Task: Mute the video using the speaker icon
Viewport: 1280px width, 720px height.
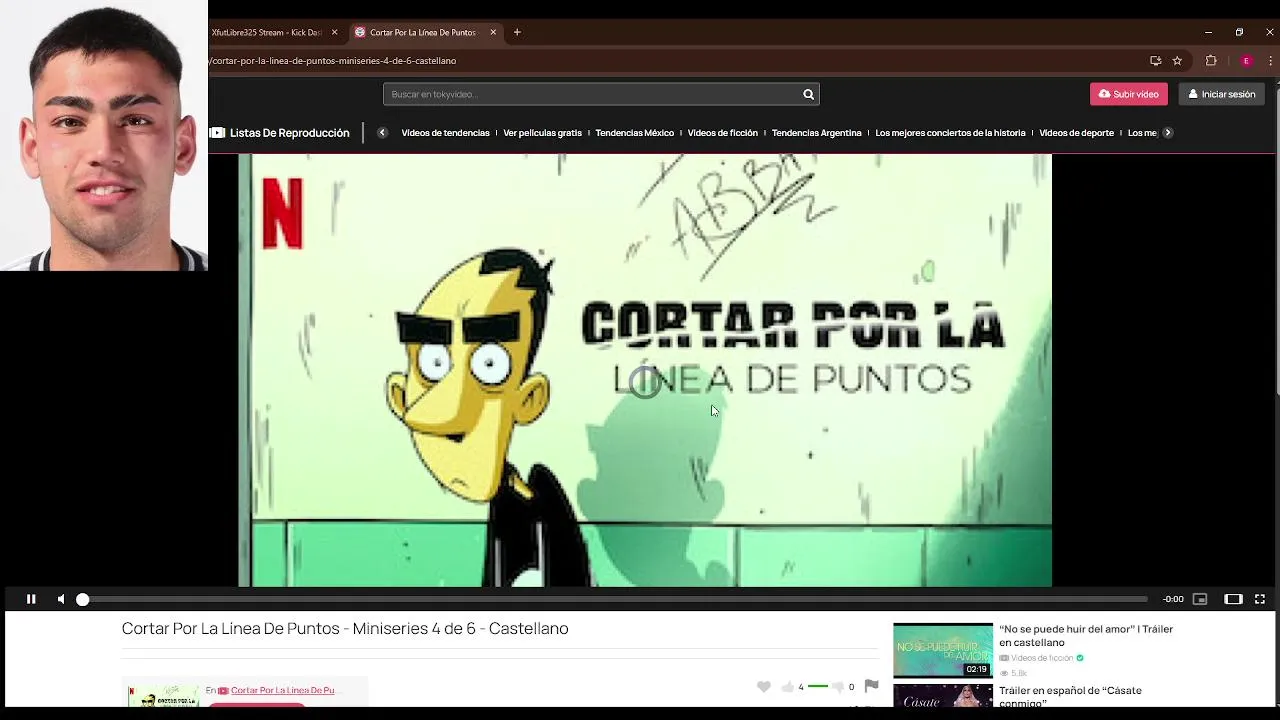Action: [x=61, y=599]
